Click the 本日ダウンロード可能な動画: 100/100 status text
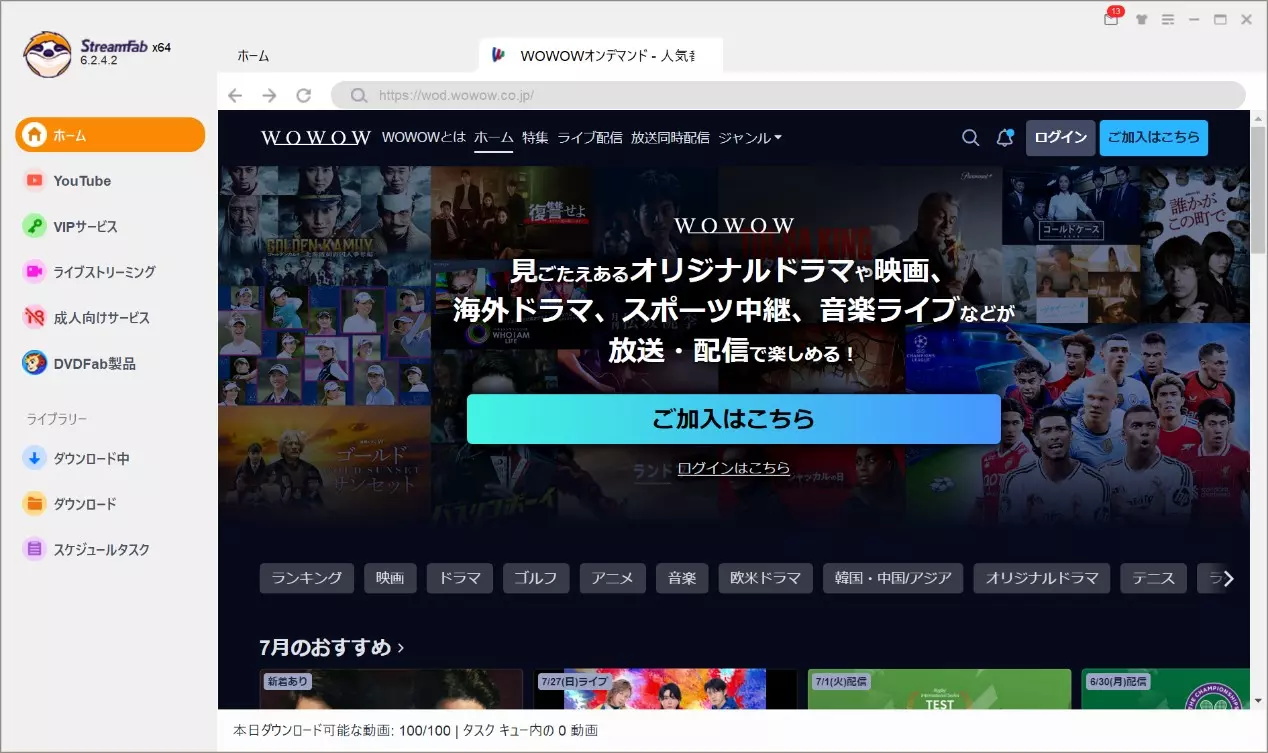The image size is (1268, 753). point(342,731)
